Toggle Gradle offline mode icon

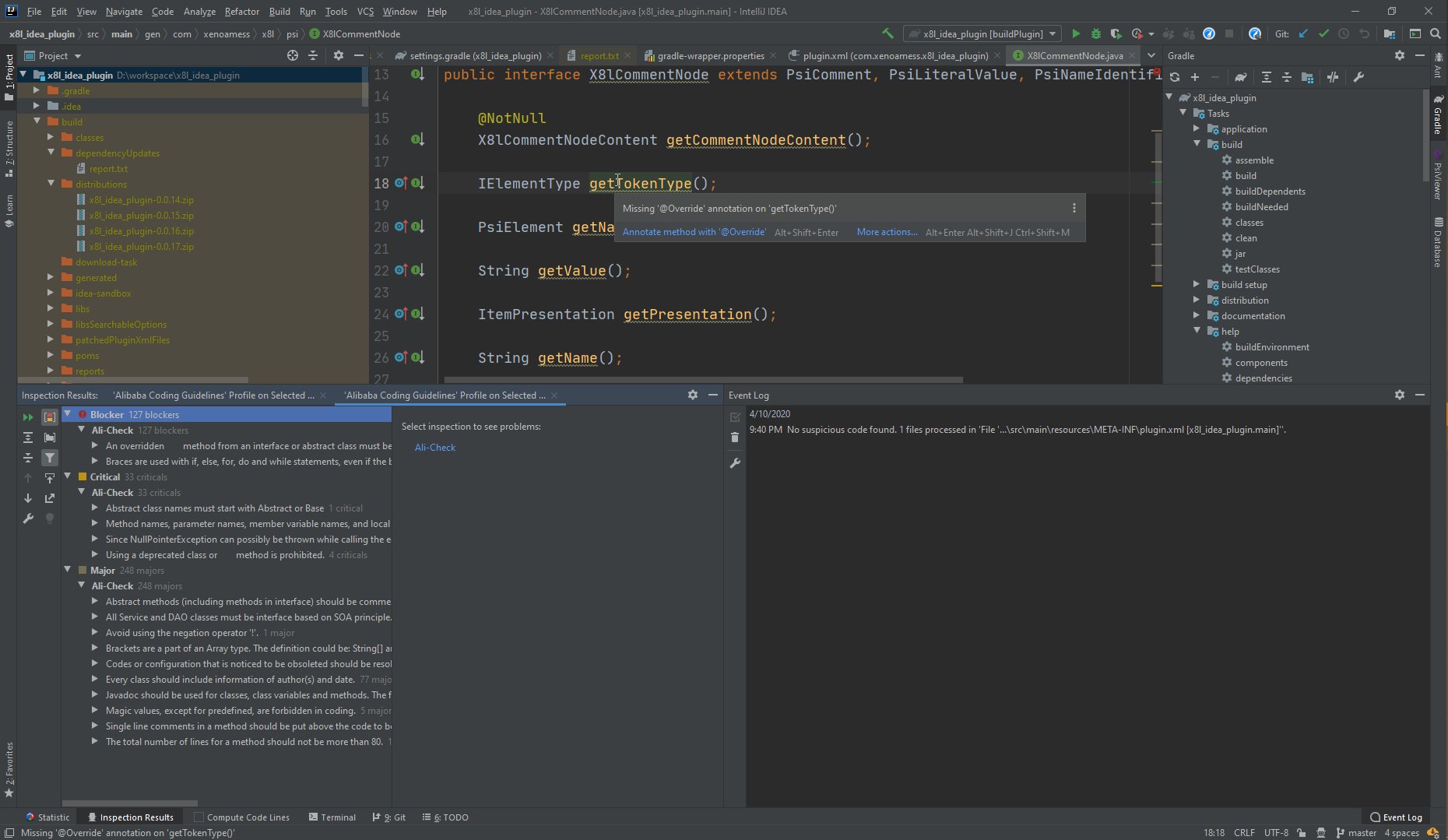(x=1333, y=77)
